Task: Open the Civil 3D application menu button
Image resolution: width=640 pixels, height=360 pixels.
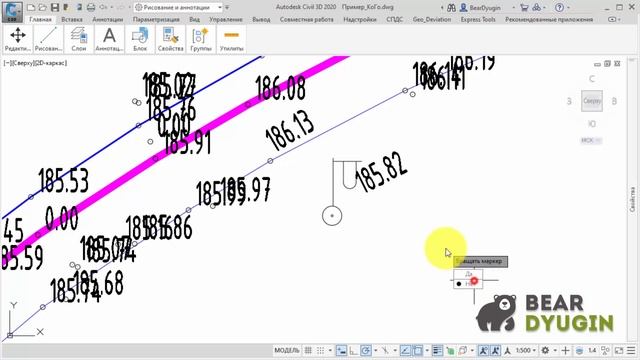Action: pyautogui.click(x=12, y=12)
